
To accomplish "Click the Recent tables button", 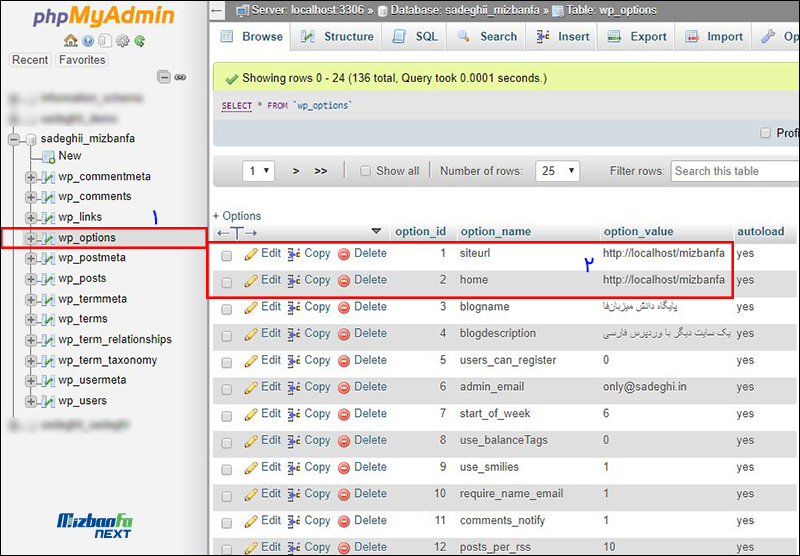I will pyautogui.click(x=30, y=60).
